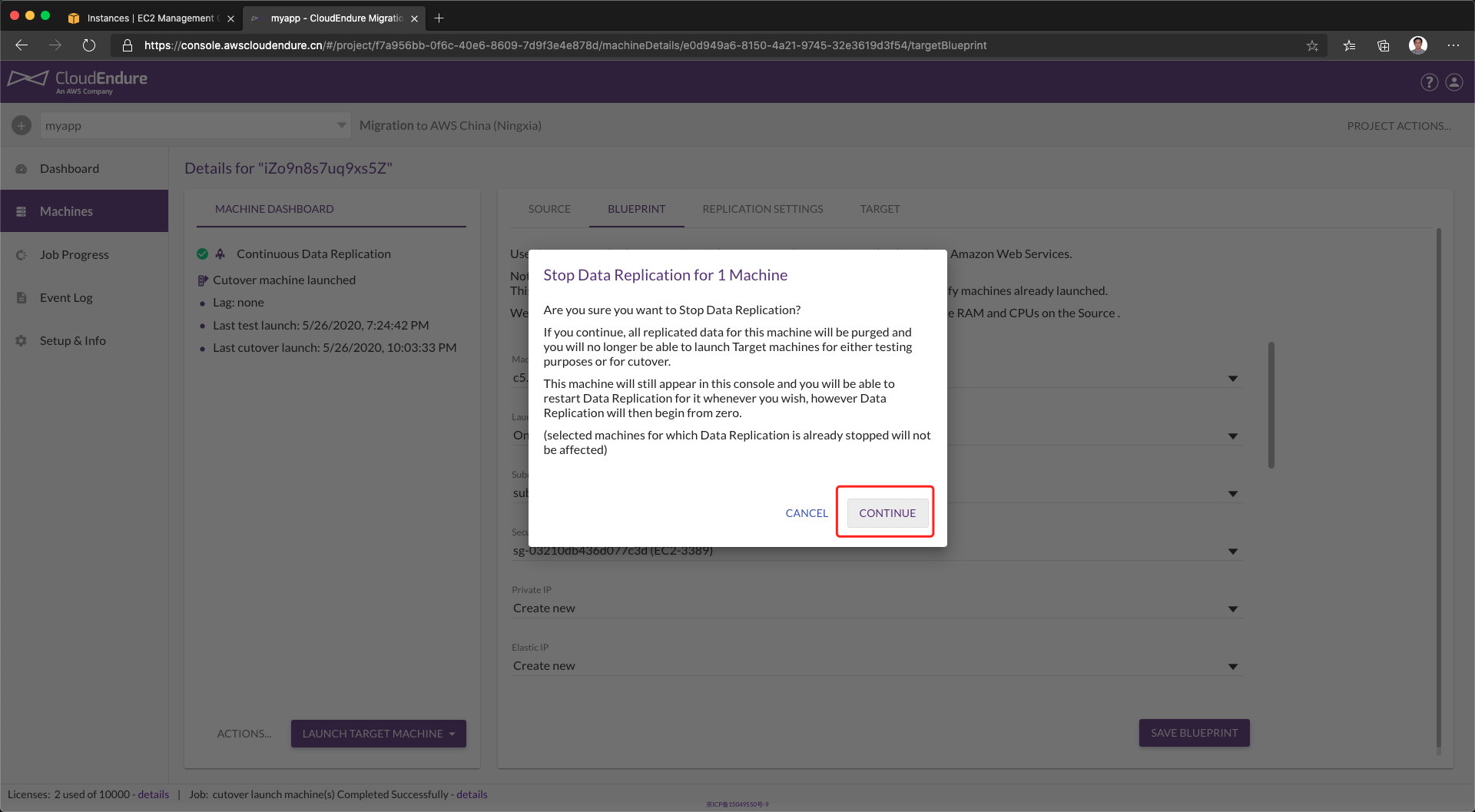
Task: Switch to the Replication Settings tab
Action: click(x=762, y=209)
